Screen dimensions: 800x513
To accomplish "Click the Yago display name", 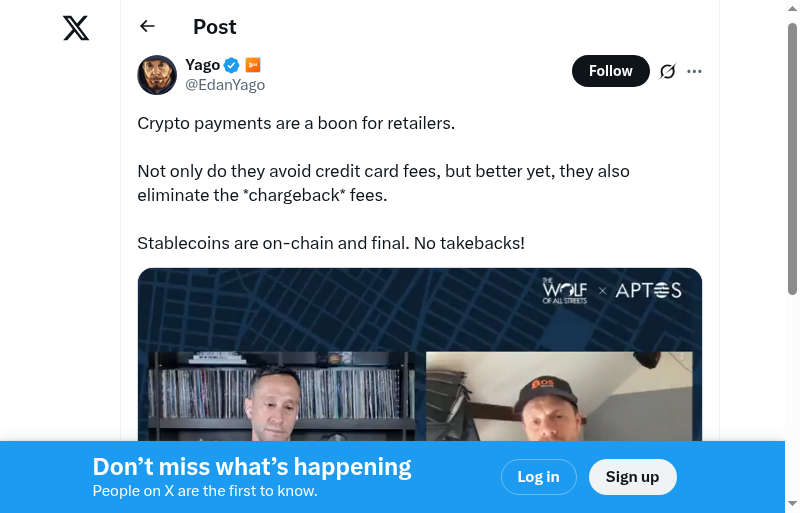I will 202,65.
